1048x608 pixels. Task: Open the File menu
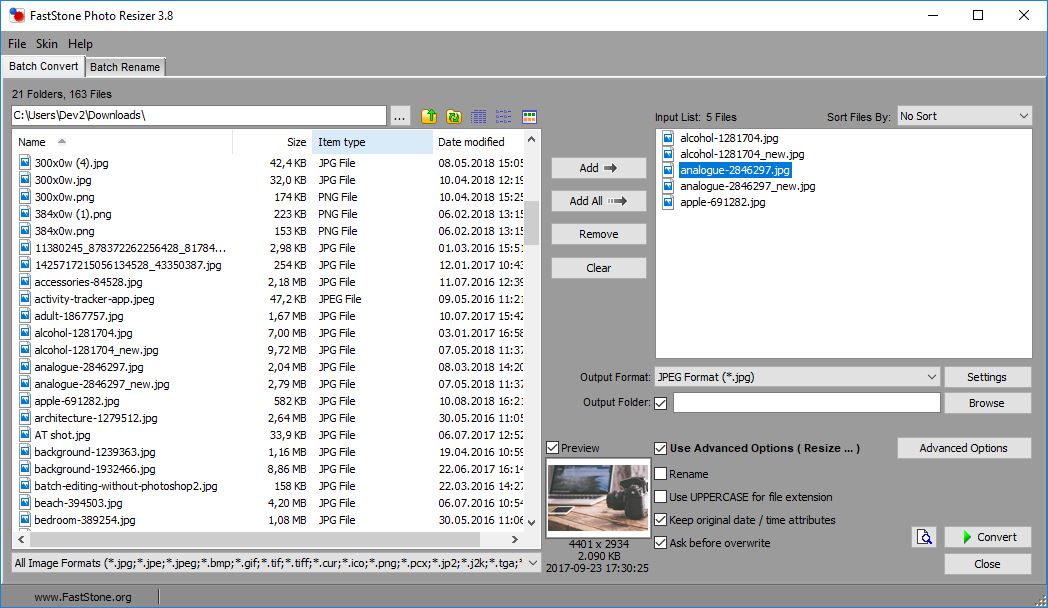tap(17, 43)
